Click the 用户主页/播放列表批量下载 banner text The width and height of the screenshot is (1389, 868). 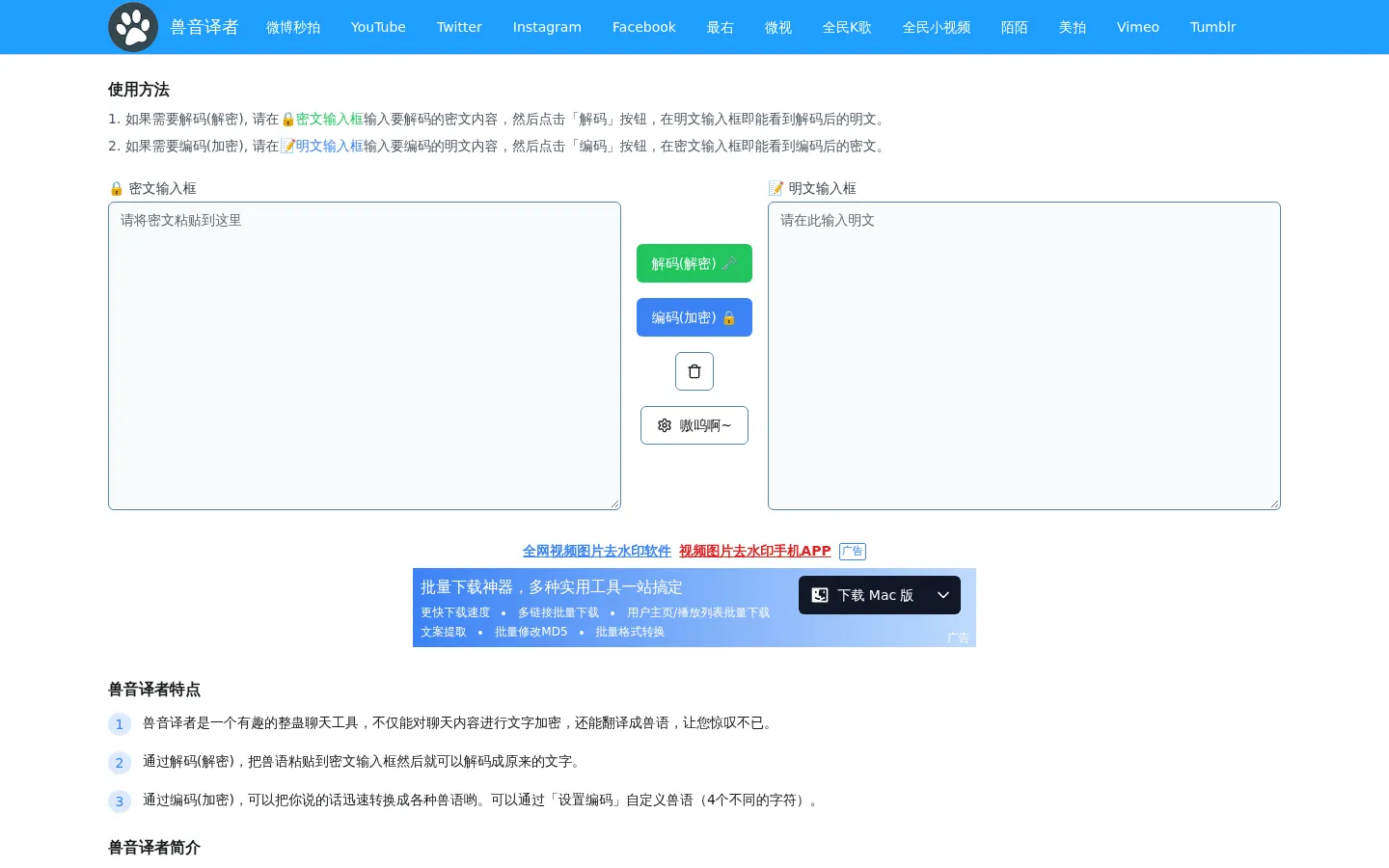pos(698,612)
